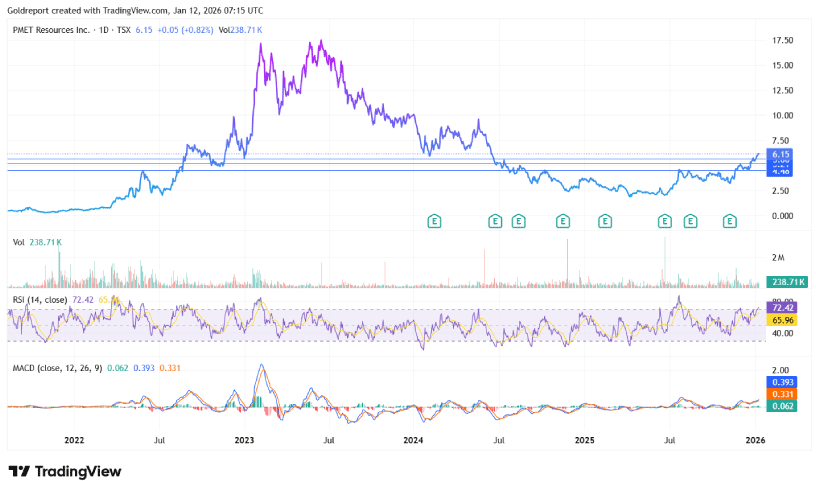The height and width of the screenshot is (481, 816).
Task: Click 2023 on the time axis
Action: coord(244,440)
